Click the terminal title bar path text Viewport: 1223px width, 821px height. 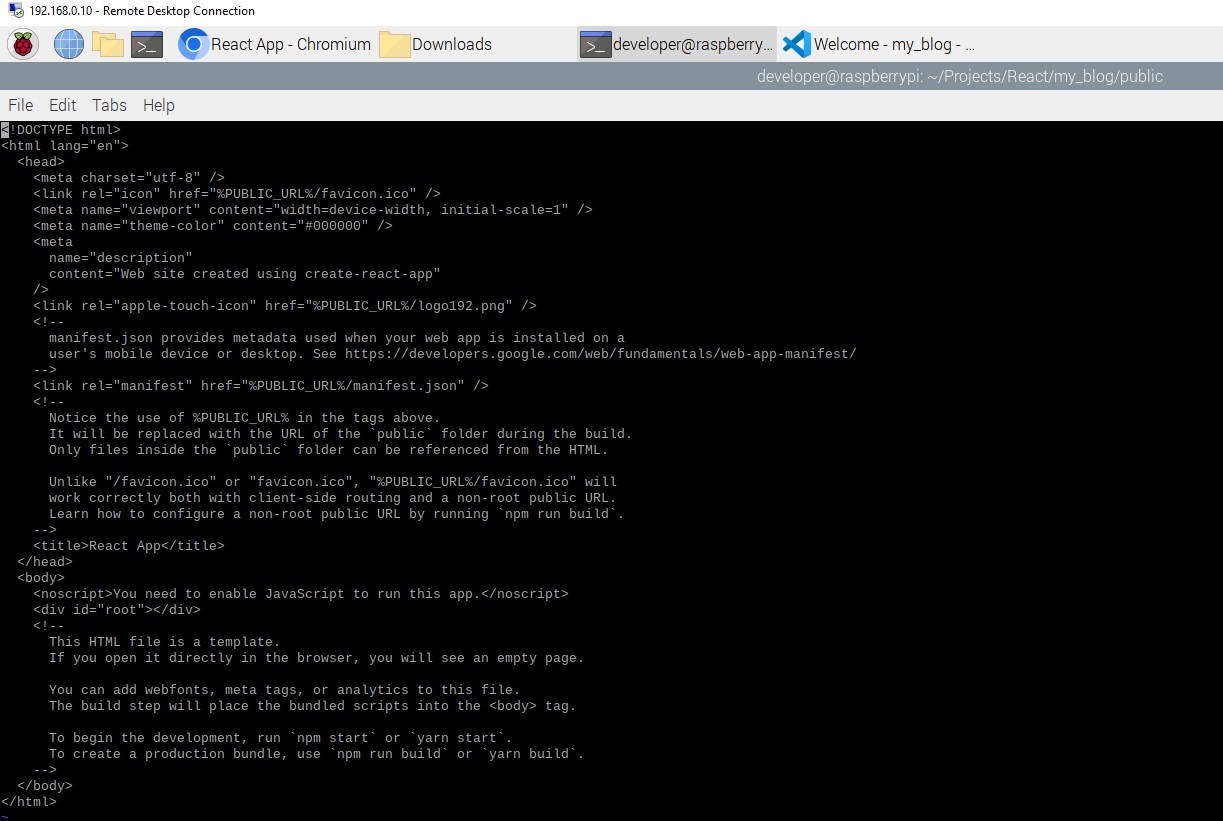[959, 76]
